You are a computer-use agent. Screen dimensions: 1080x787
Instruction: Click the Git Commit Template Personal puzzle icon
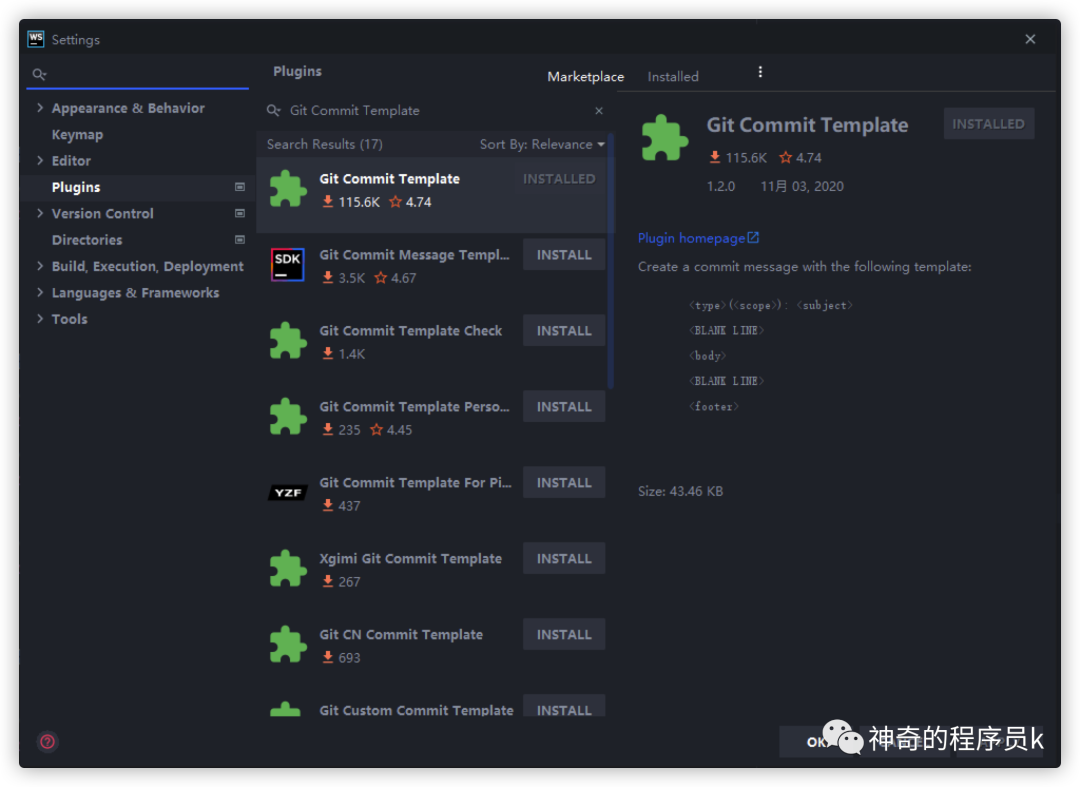[288, 416]
